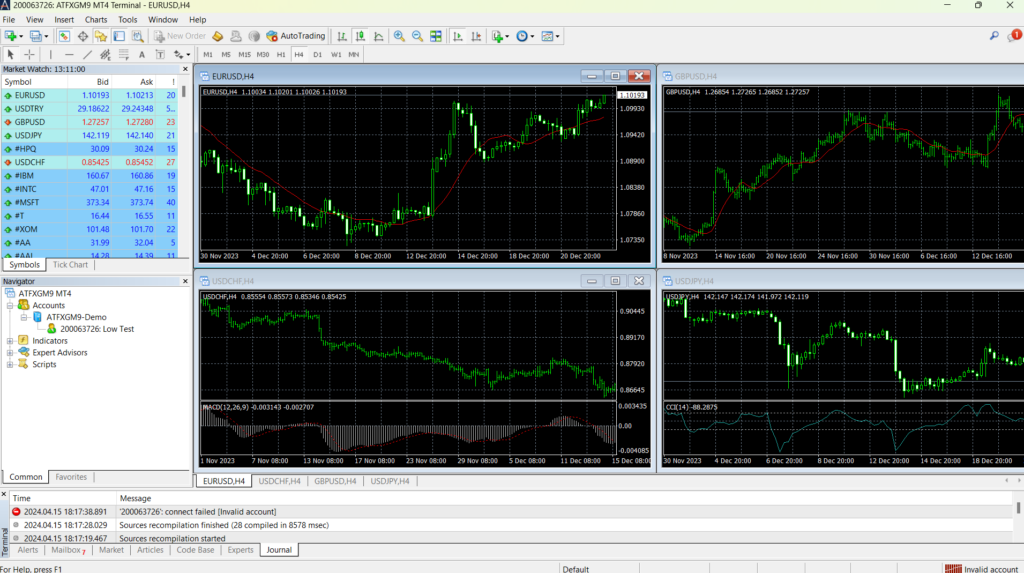Viewport: 1024px width, 573px height.
Task: Open the Templates toolbar icon
Action: (x=547, y=37)
